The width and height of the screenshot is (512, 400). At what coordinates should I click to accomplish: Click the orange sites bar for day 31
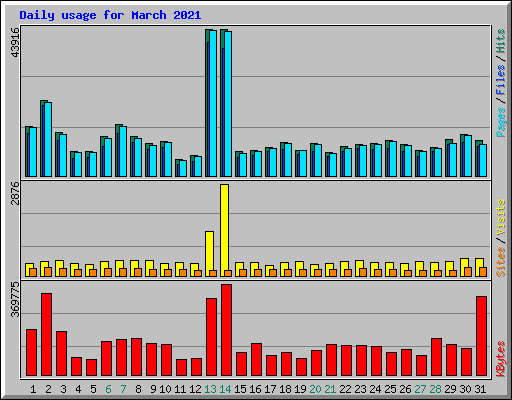tap(483, 272)
